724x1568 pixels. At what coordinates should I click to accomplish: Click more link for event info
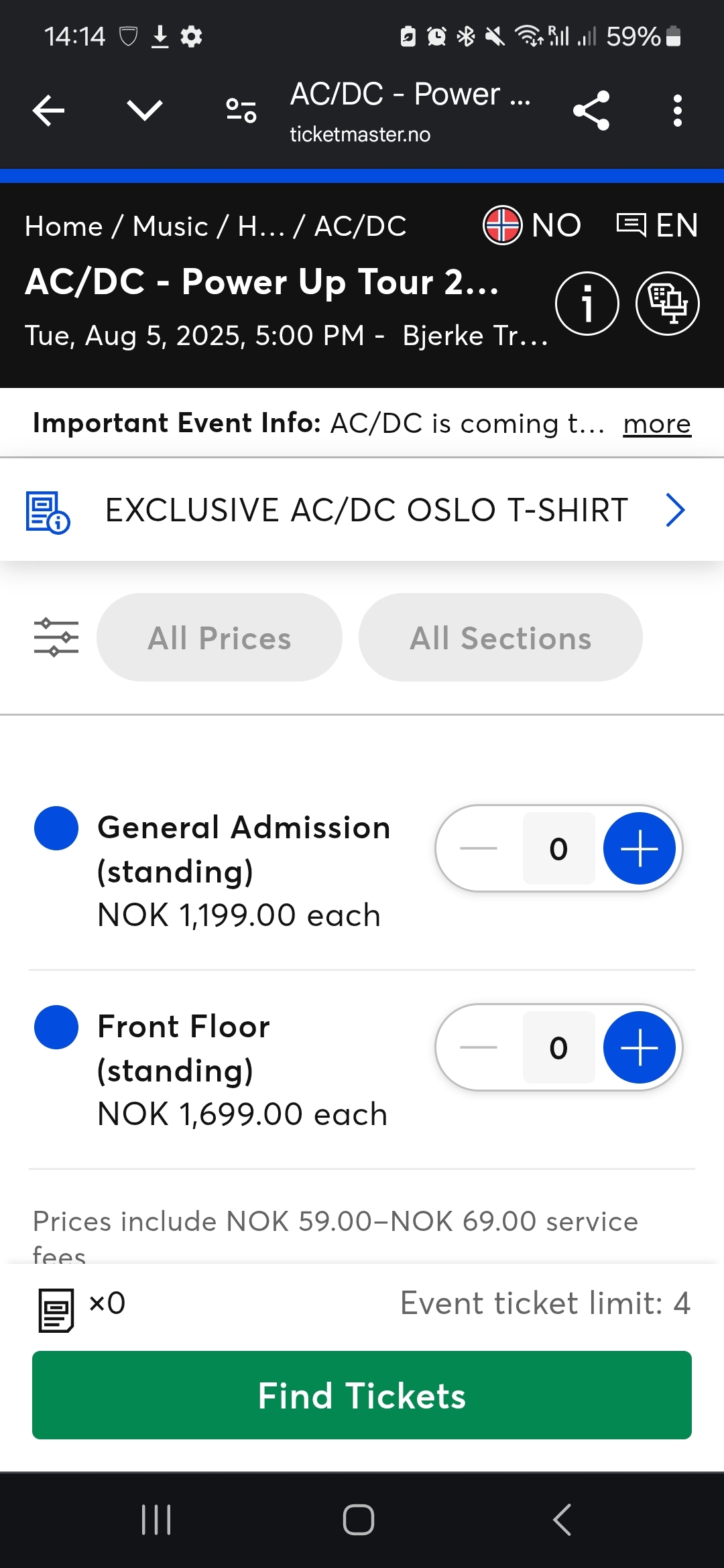[656, 424]
